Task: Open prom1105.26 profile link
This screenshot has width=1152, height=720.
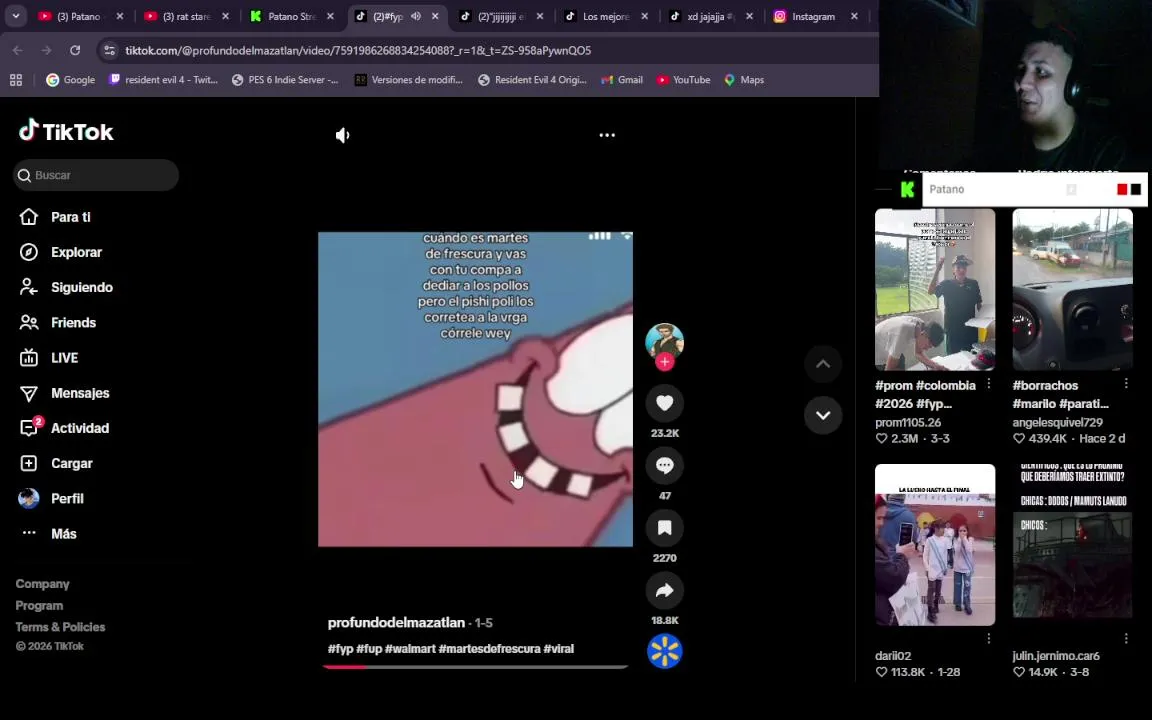Action: (908, 422)
